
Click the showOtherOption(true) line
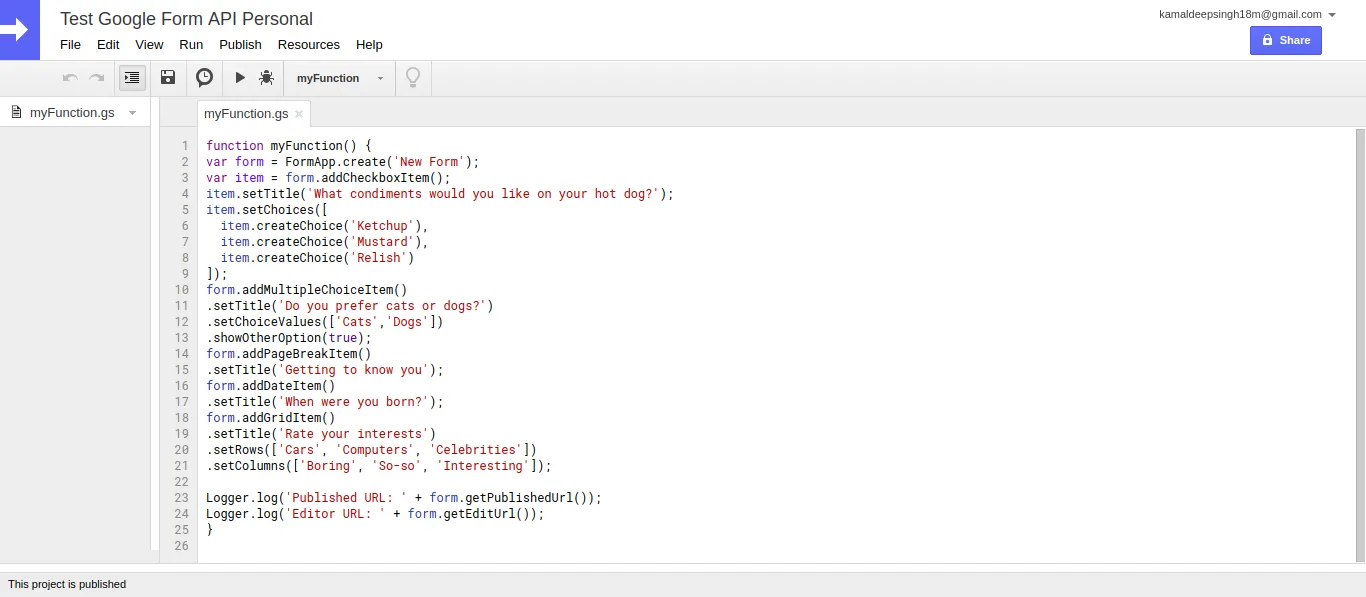(289, 338)
